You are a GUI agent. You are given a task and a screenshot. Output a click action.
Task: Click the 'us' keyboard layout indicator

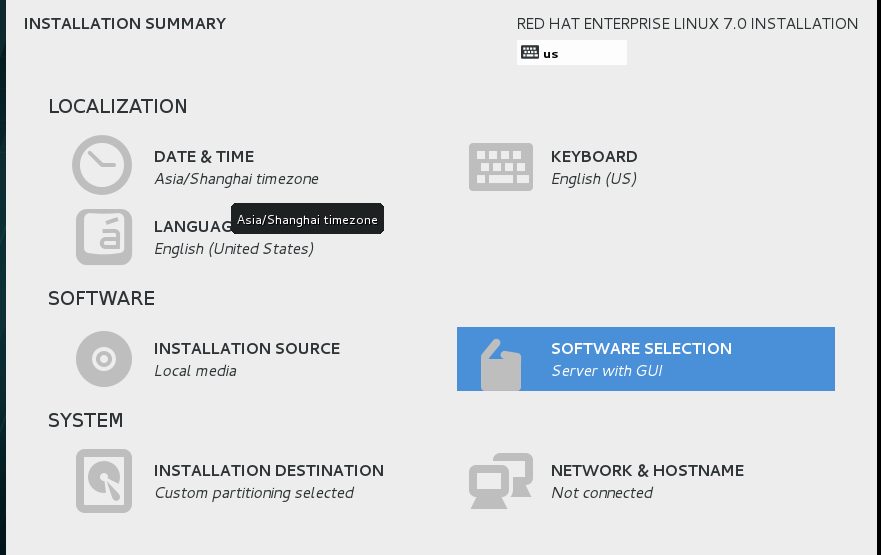(x=551, y=54)
